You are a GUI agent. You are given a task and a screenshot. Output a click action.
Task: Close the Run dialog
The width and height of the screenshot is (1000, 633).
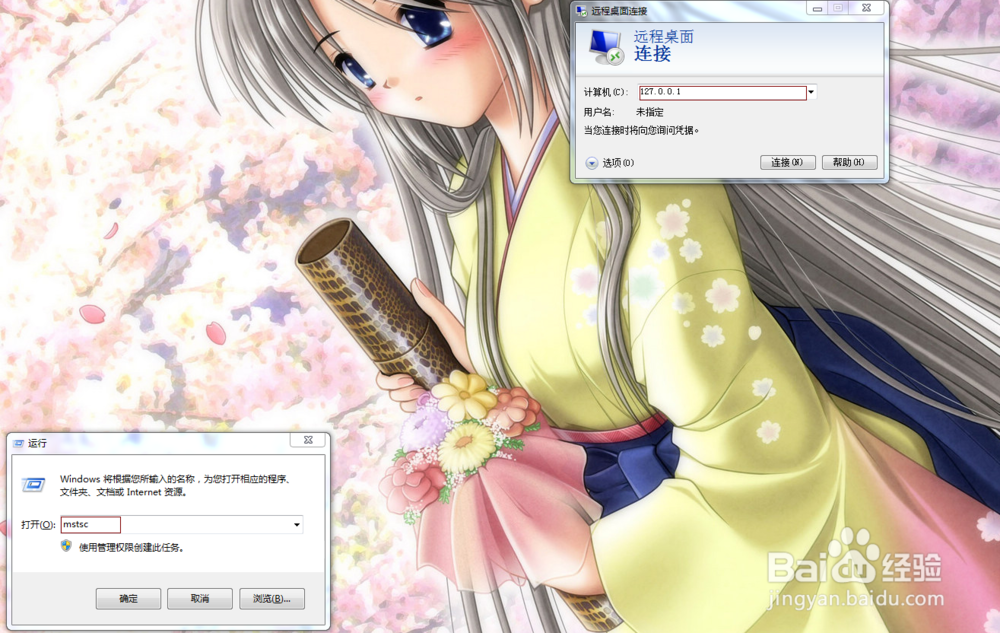point(308,440)
